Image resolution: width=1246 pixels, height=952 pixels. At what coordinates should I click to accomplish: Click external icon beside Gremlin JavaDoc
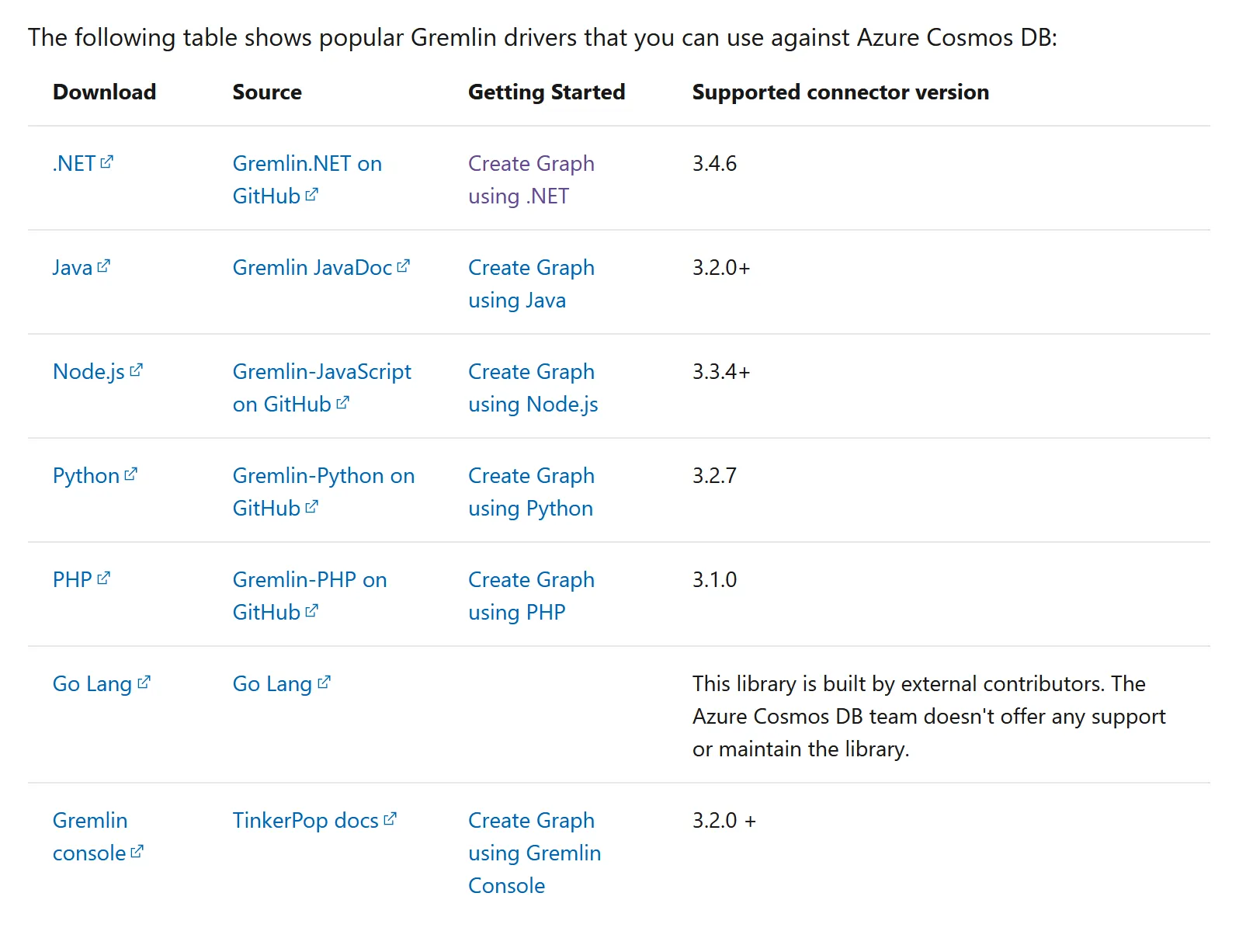click(x=403, y=266)
